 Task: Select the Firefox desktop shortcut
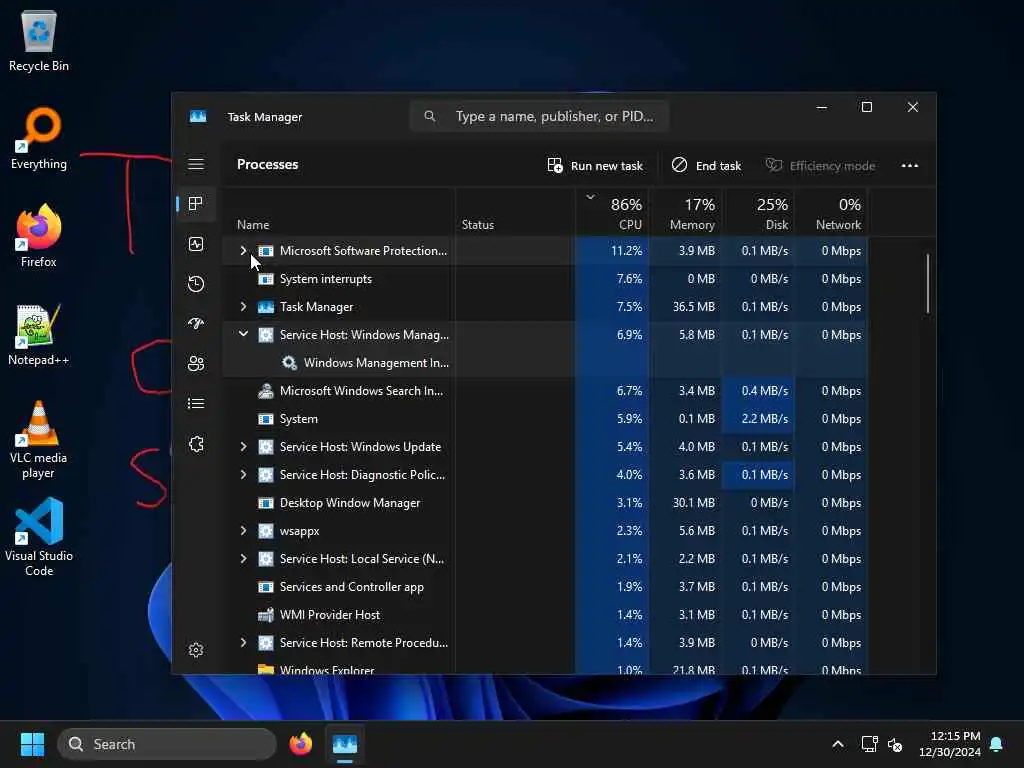(39, 236)
